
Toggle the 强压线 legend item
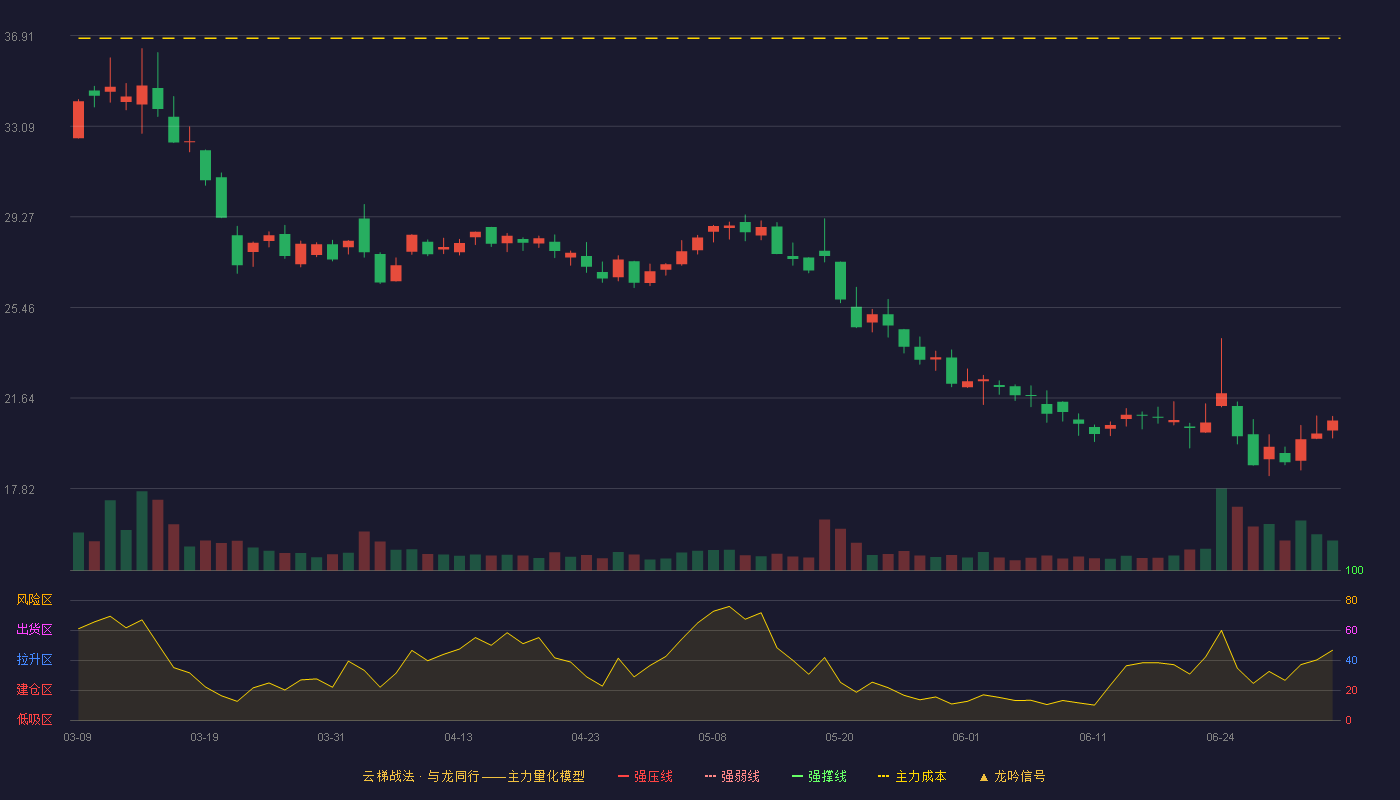coord(645,776)
